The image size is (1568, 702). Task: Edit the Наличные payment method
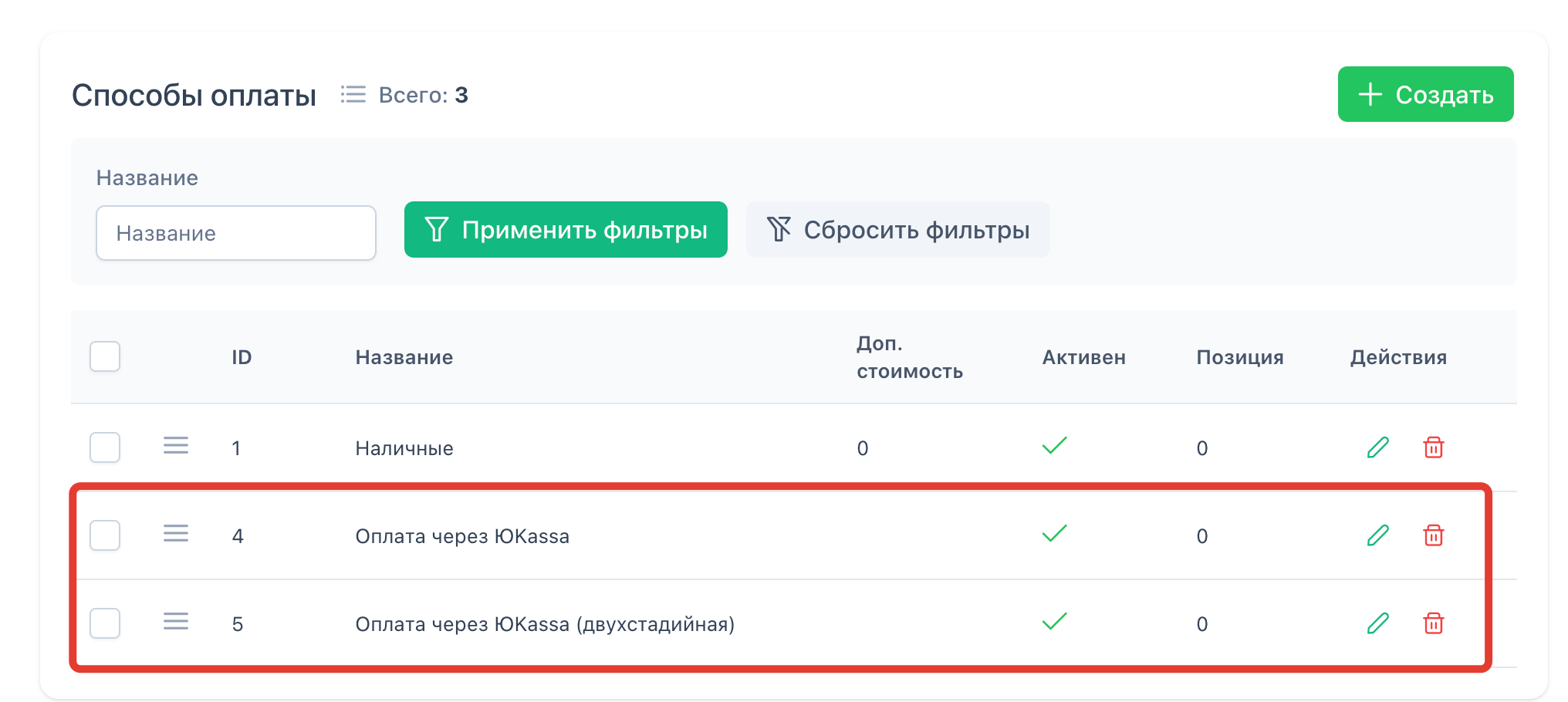click(1377, 447)
